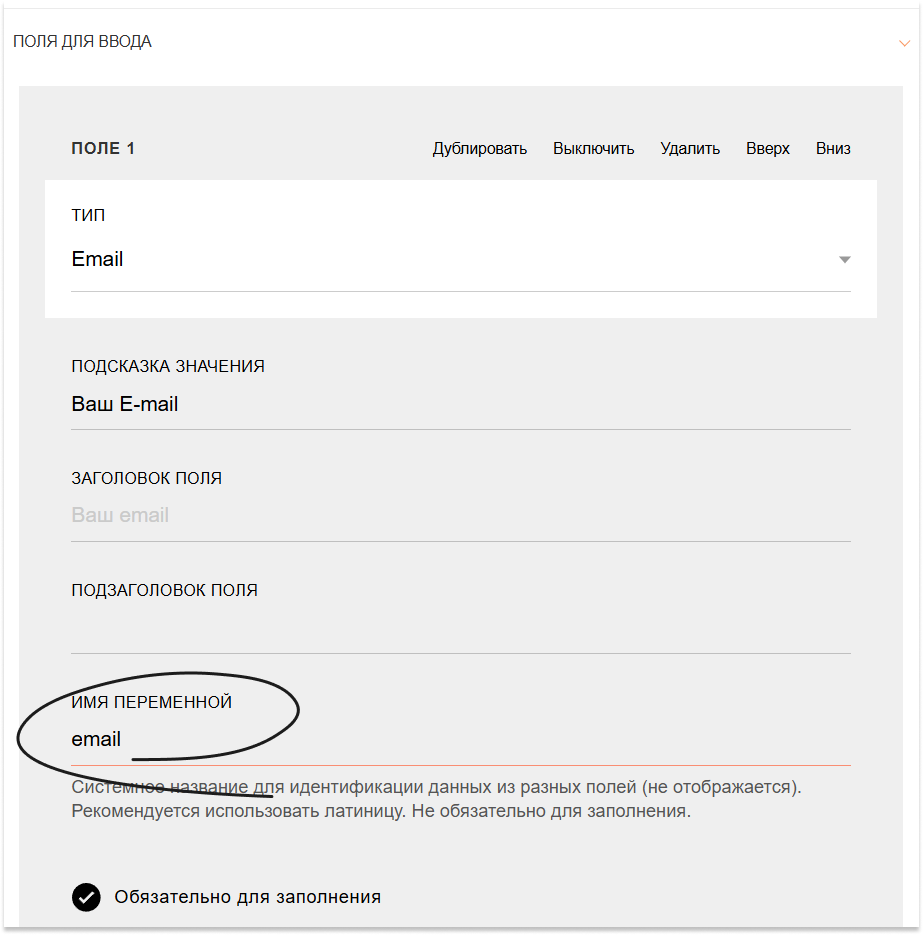Click the ТИП label
This screenshot has height=935, width=923.
tap(88, 215)
